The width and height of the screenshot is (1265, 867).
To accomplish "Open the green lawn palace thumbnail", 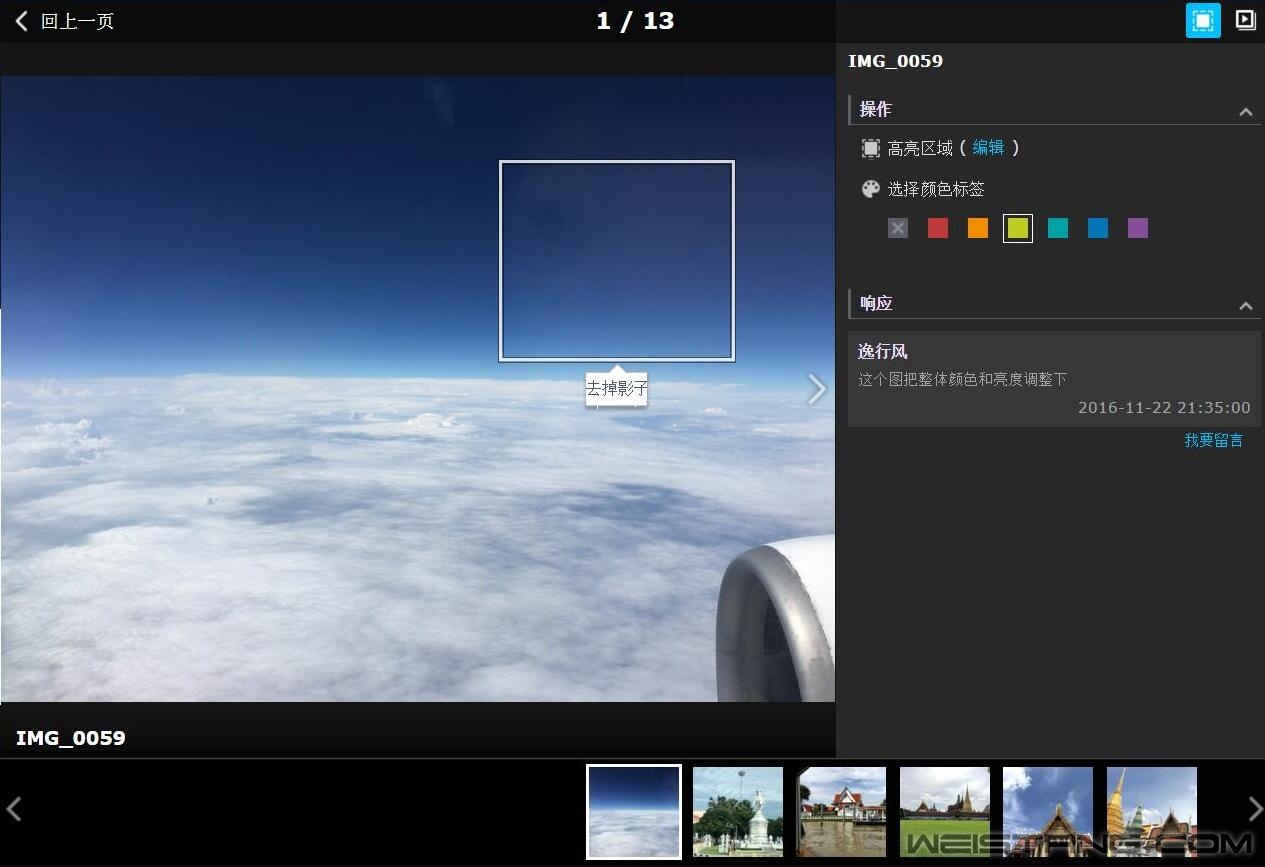I will click(x=945, y=812).
